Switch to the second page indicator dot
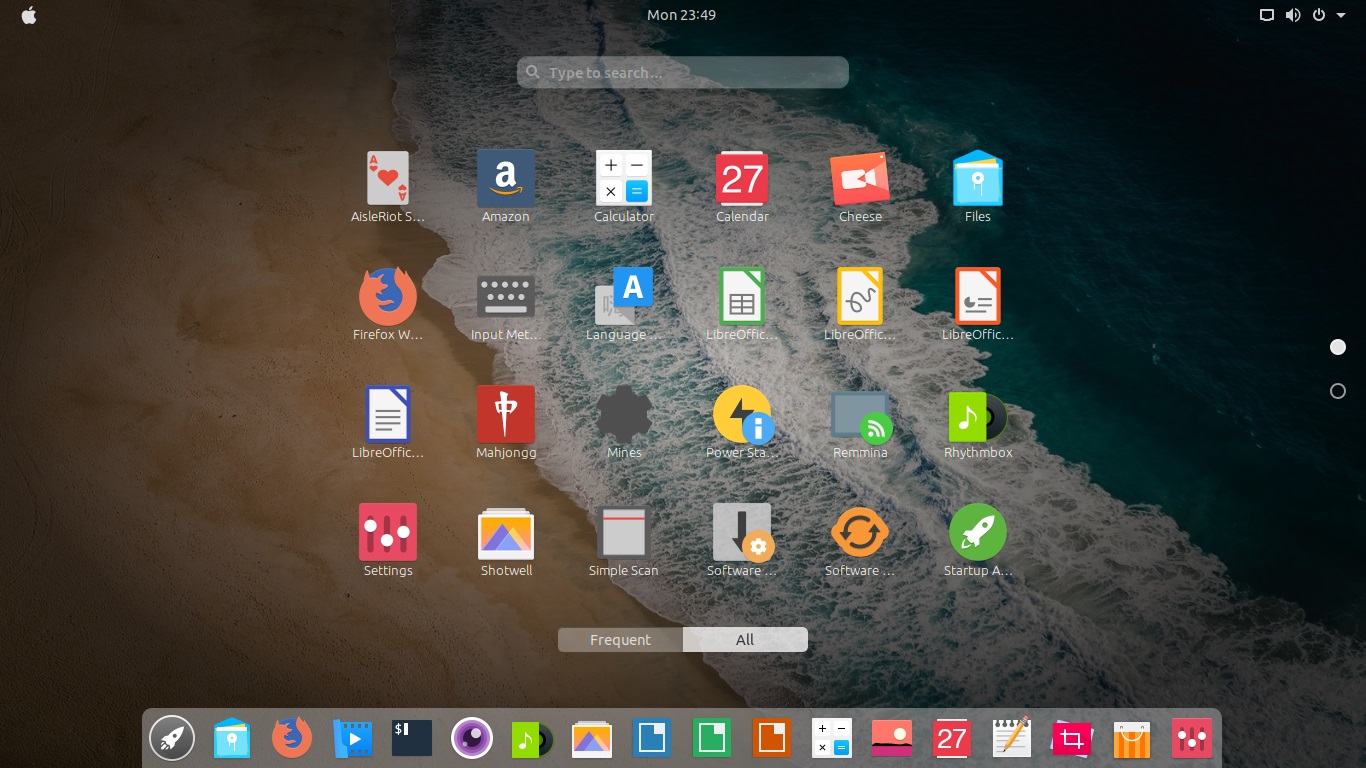The width and height of the screenshot is (1366, 768). (x=1338, y=391)
